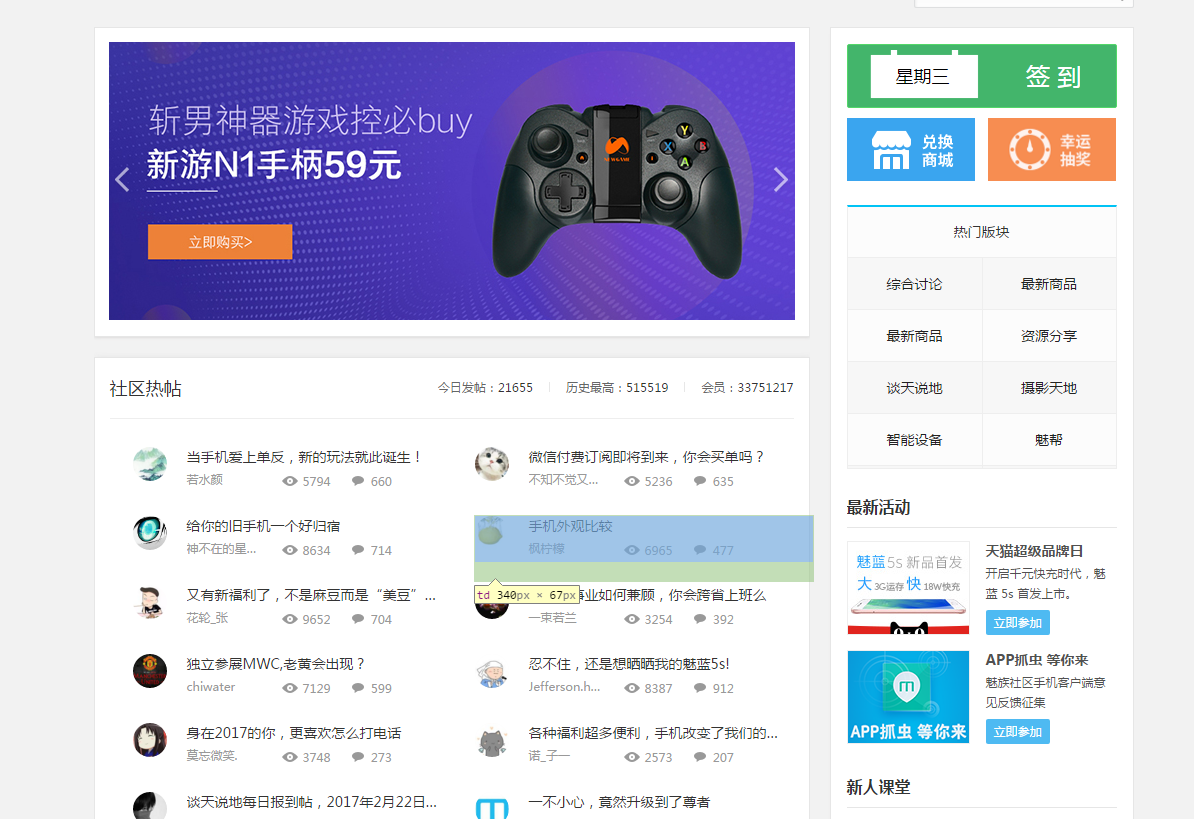The image size is (1194, 819).
Task: Click the avatar for user 花轮_张
Action: click(150, 602)
